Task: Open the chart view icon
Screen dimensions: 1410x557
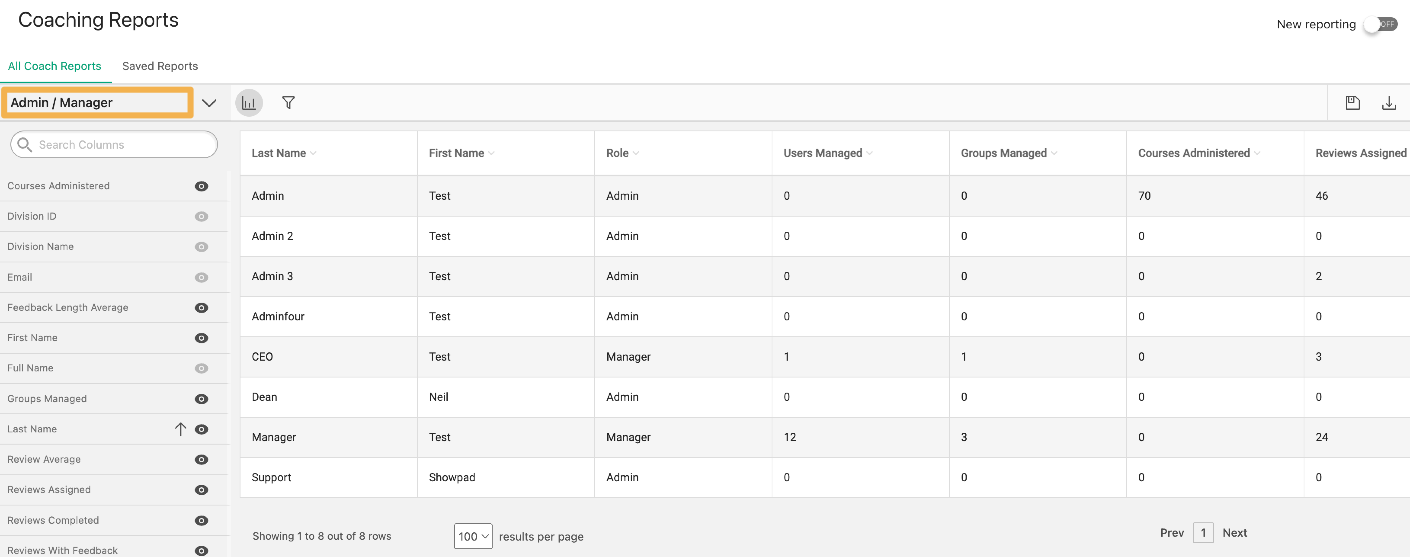Action: tap(249, 103)
